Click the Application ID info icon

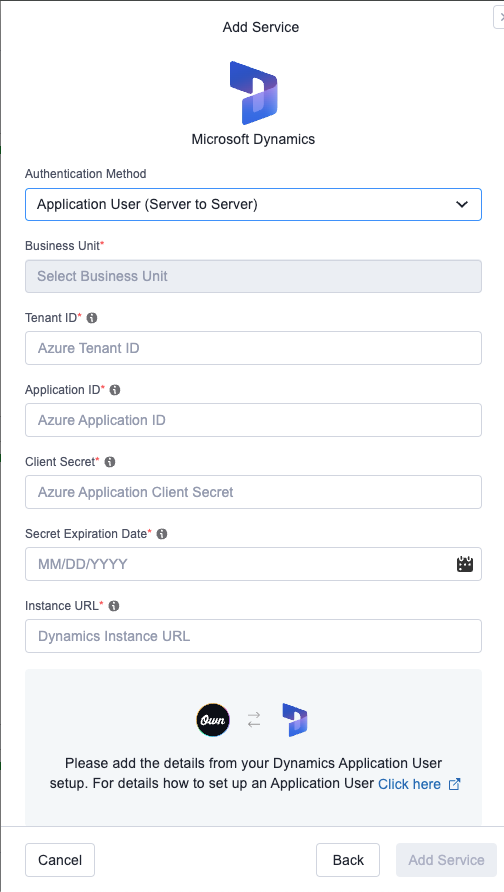pos(115,390)
